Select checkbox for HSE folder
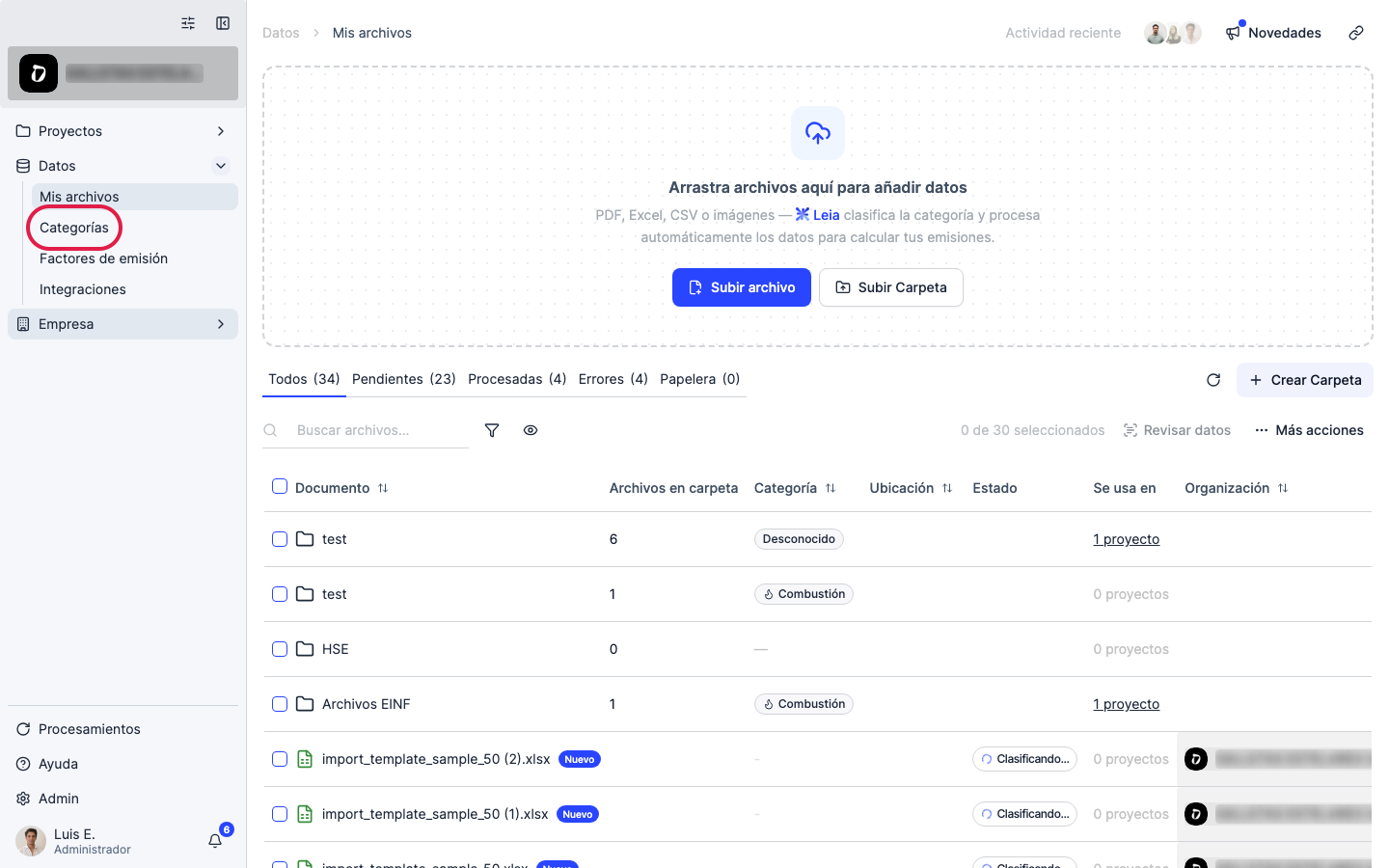Image resolution: width=1389 pixels, height=868 pixels. pyautogui.click(x=280, y=649)
